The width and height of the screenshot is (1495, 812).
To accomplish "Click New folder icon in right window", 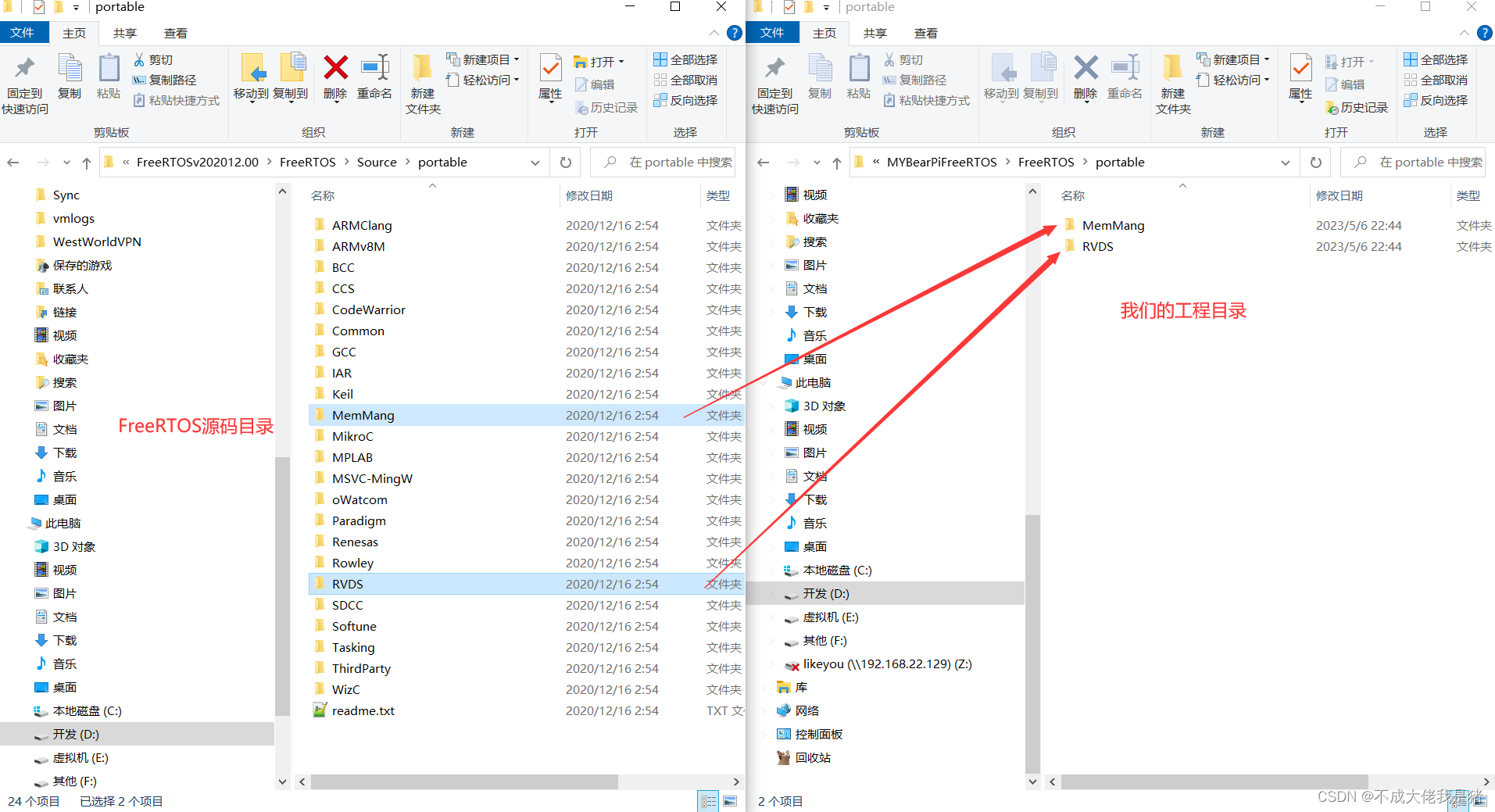I will coord(1173,84).
